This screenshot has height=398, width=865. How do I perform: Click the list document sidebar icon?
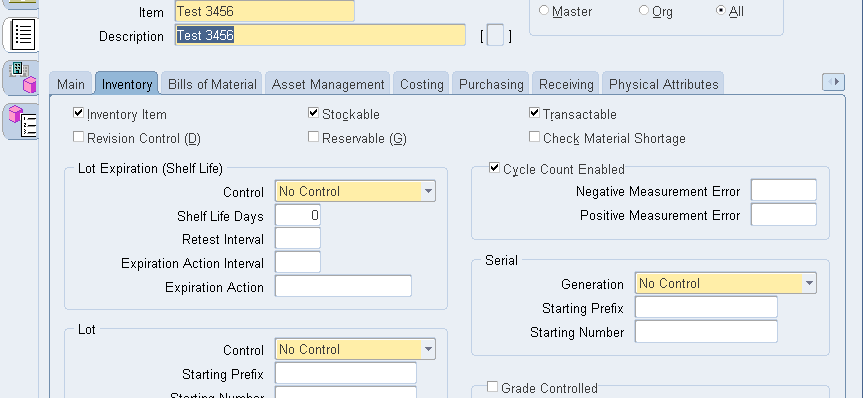(22, 35)
